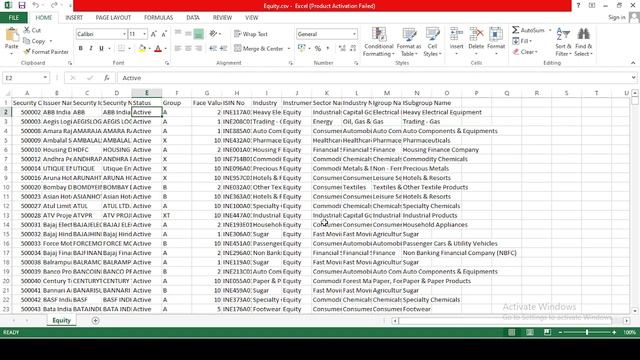Click the Increase Indent icon
640x360 pixels.
(x=223, y=49)
